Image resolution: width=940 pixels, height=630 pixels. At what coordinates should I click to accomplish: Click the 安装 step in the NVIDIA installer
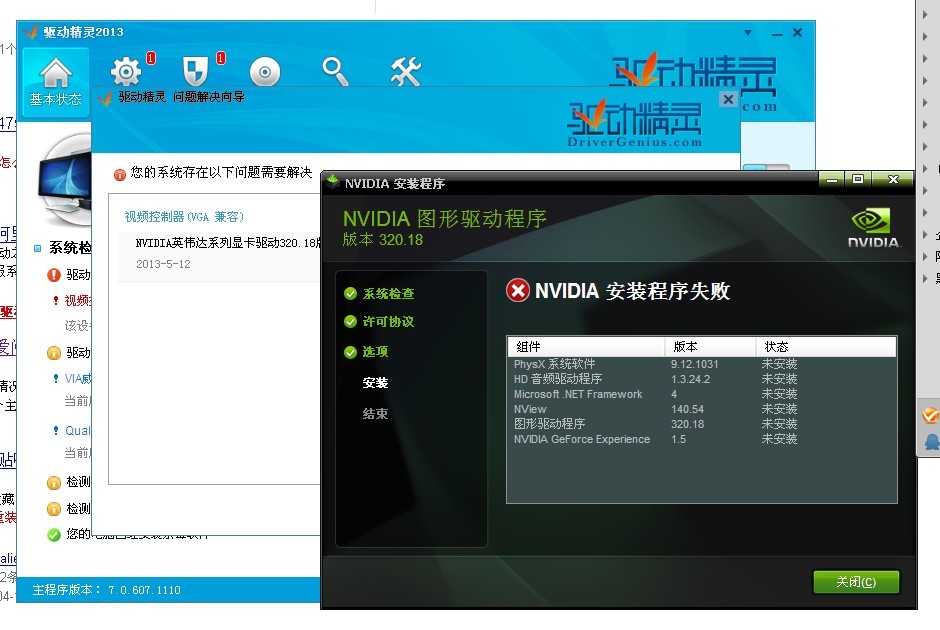375,382
